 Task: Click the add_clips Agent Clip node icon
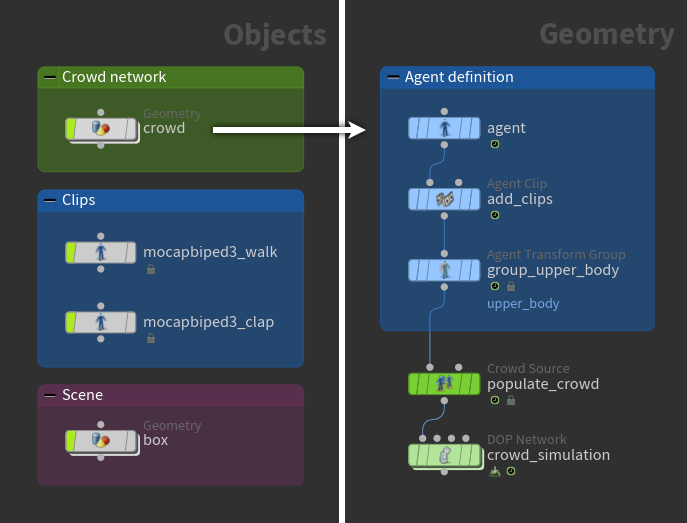(x=444, y=199)
